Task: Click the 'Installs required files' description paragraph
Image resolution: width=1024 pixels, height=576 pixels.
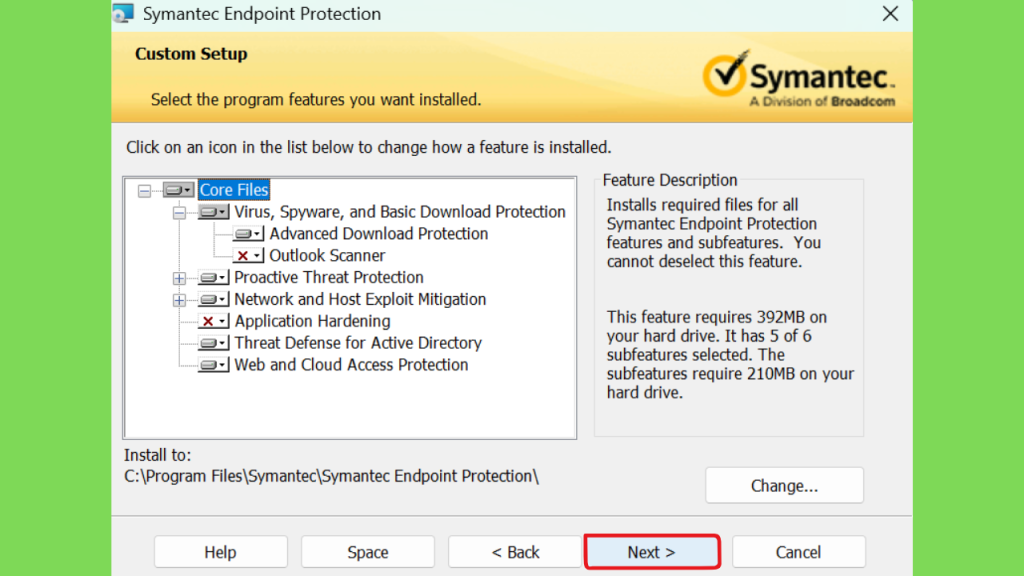Action: (x=714, y=233)
